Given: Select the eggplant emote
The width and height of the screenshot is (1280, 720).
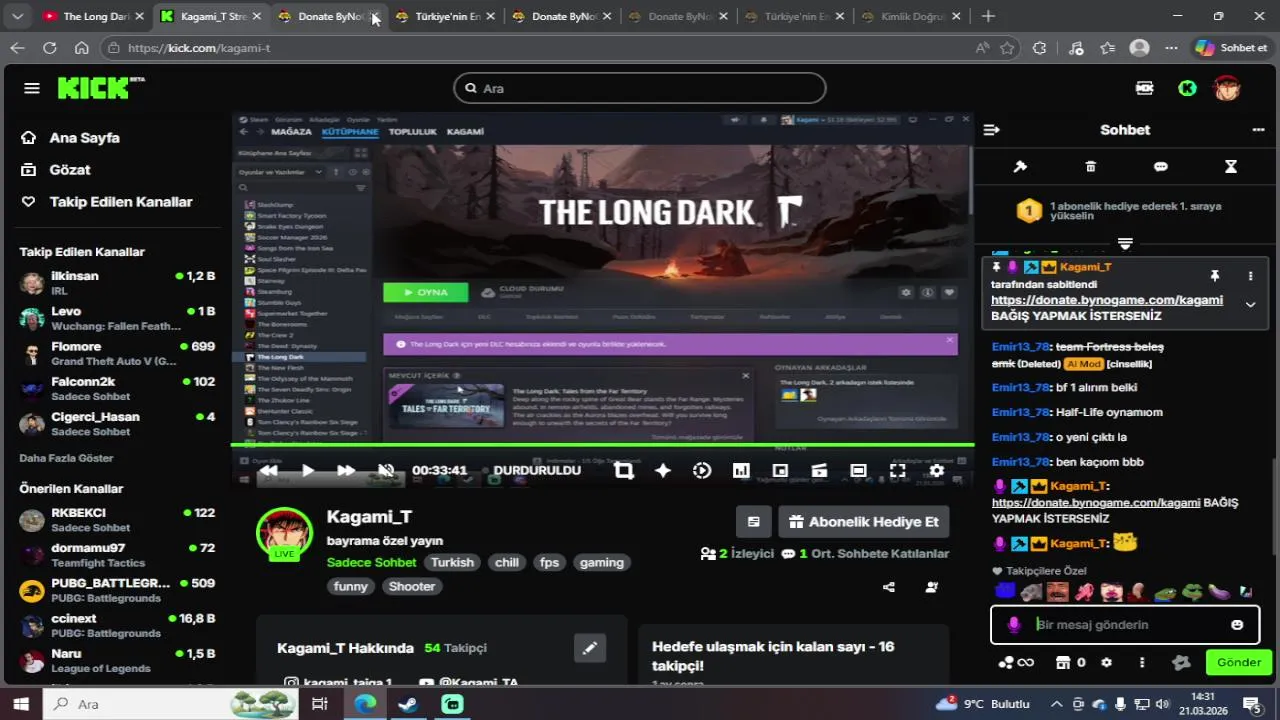Looking at the screenshot, I should tap(1218, 592).
